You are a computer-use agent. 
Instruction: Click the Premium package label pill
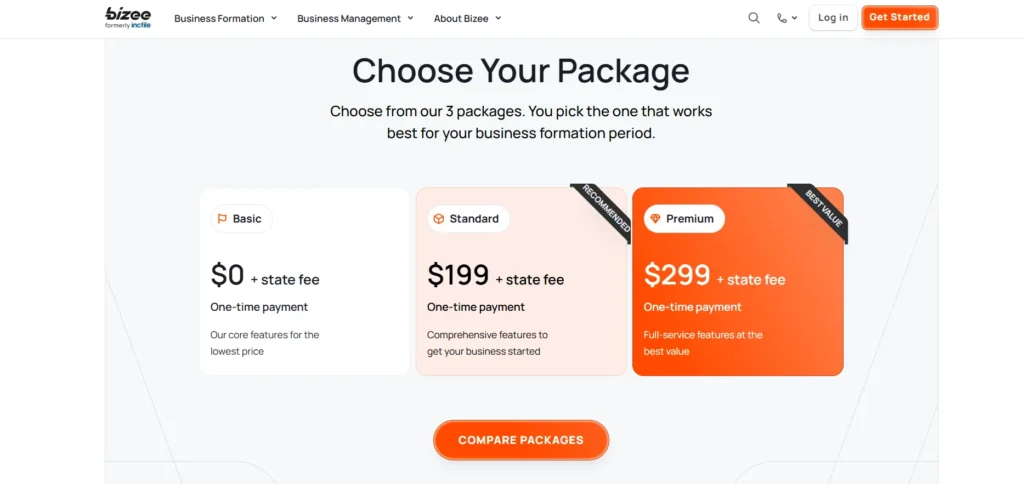[684, 219]
